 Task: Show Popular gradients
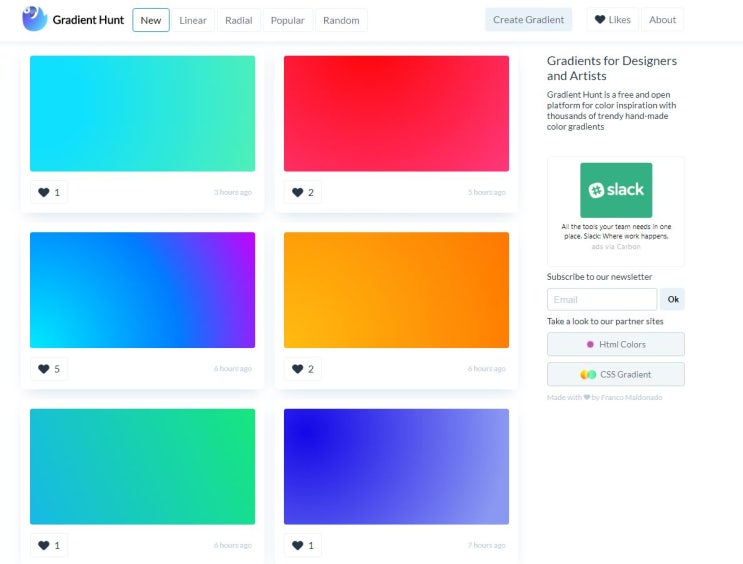pos(288,20)
